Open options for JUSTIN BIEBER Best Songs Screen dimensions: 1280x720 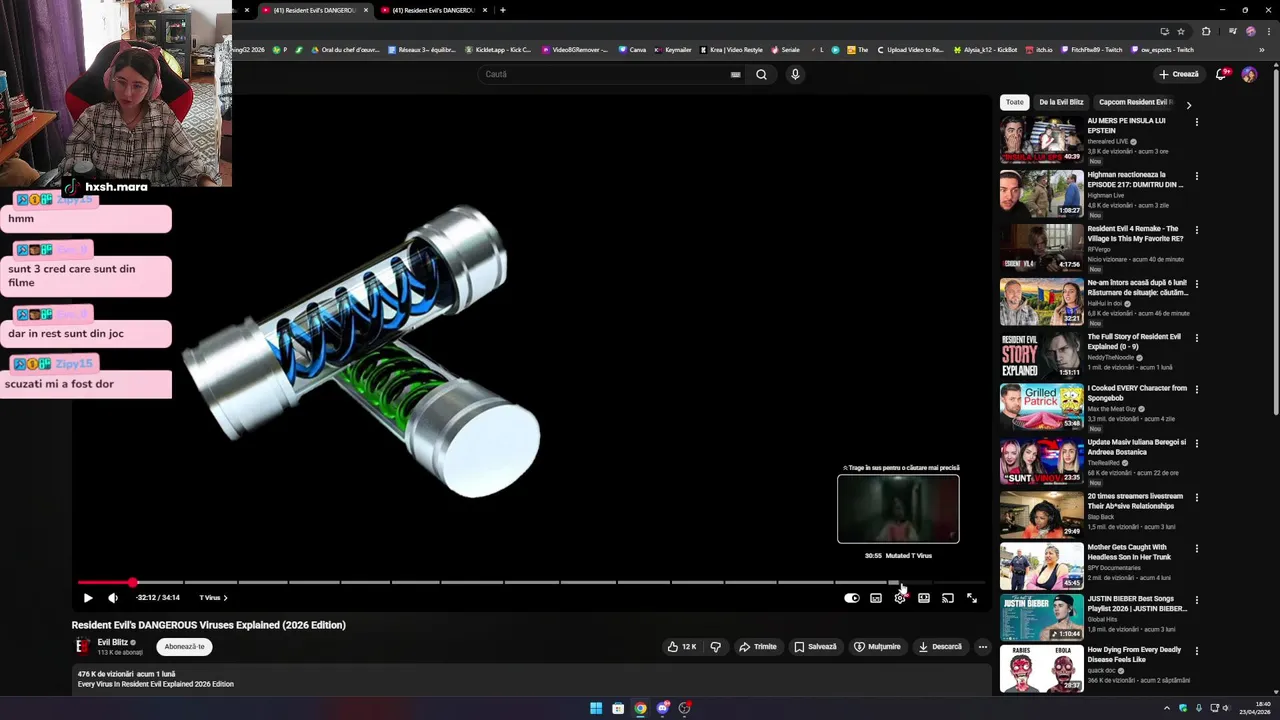pyautogui.click(x=1197, y=600)
